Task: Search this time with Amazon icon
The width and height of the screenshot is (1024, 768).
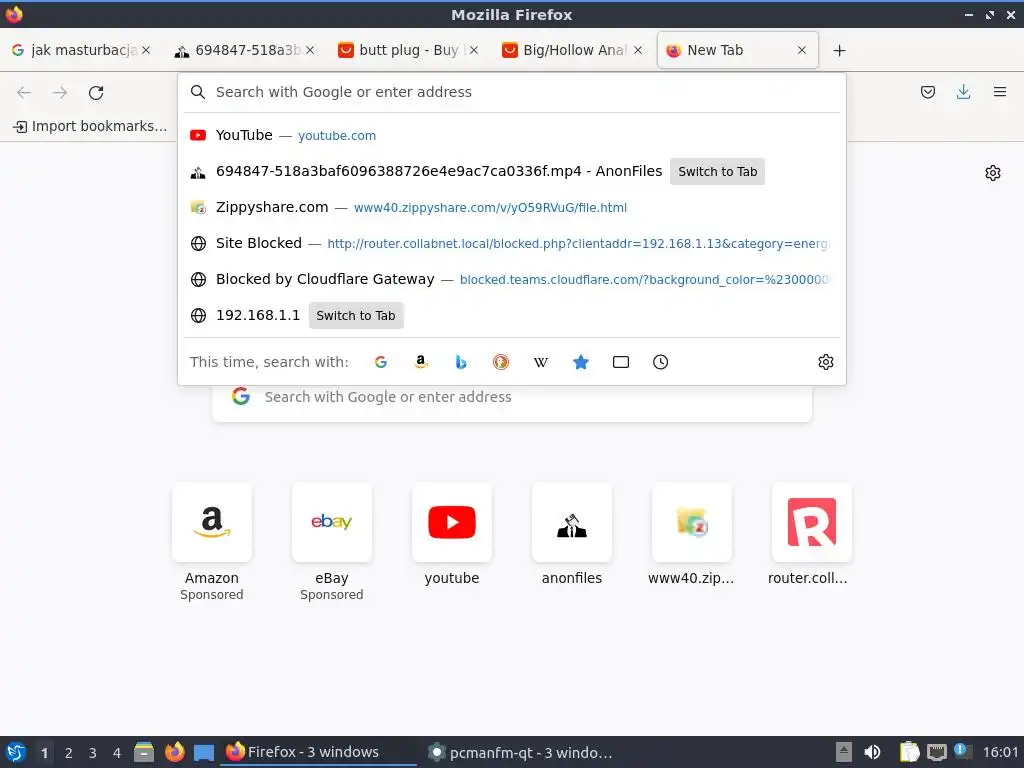Action: pos(421,362)
